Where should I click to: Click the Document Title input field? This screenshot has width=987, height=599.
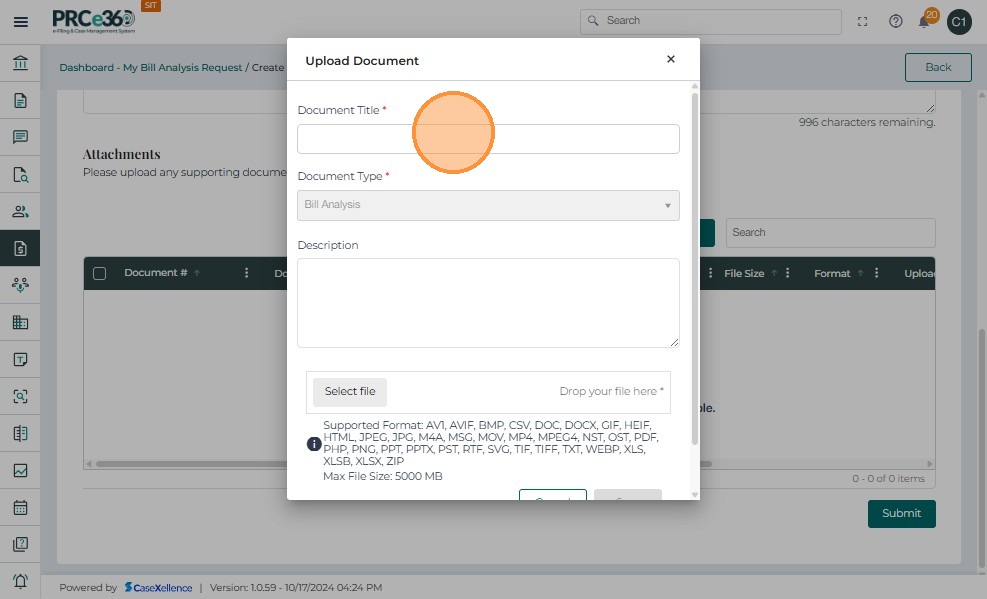coord(488,139)
